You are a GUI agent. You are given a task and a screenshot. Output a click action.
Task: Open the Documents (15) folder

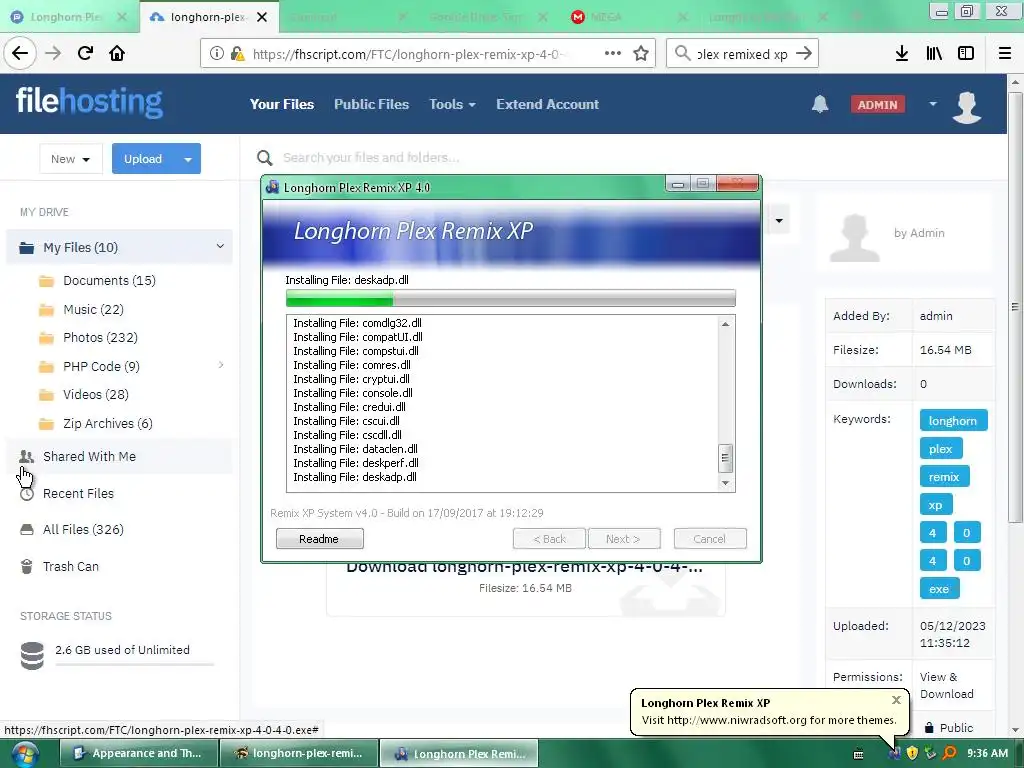pos(109,280)
